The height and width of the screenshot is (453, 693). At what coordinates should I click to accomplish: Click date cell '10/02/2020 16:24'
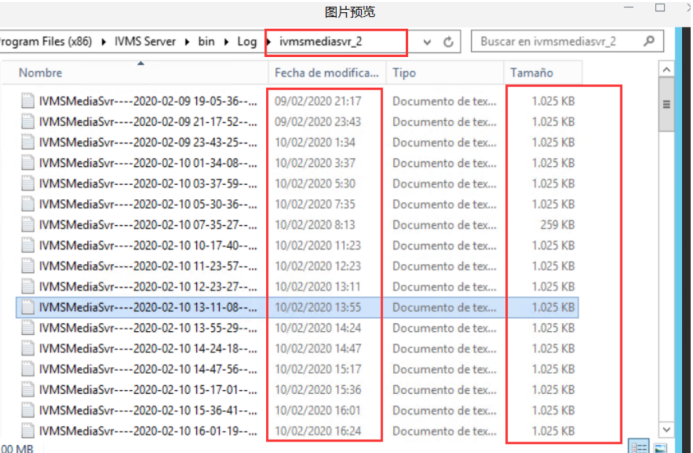[318, 431]
